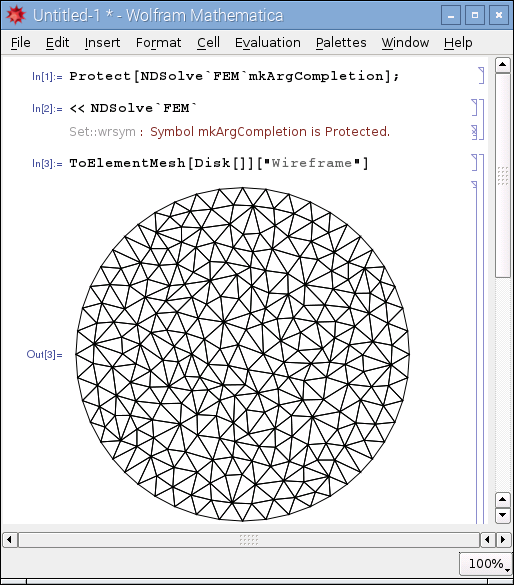Click the vertical scrollbar up arrow
The image size is (514, 585).
coord(502,65)
